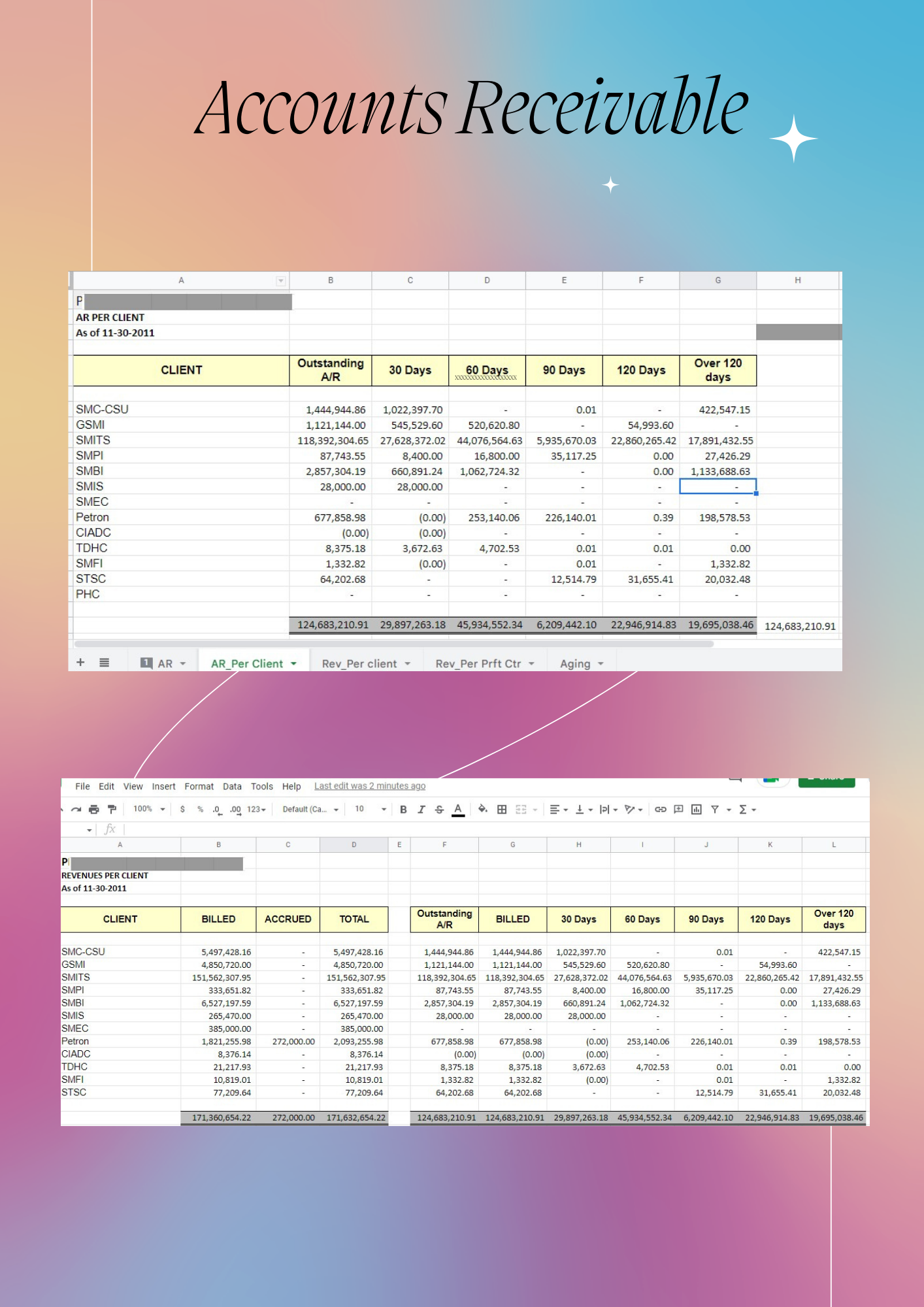Screen dimensions: 924x1307
Task: Format cells as currency with dollar icon
Action: coord(182,810)
